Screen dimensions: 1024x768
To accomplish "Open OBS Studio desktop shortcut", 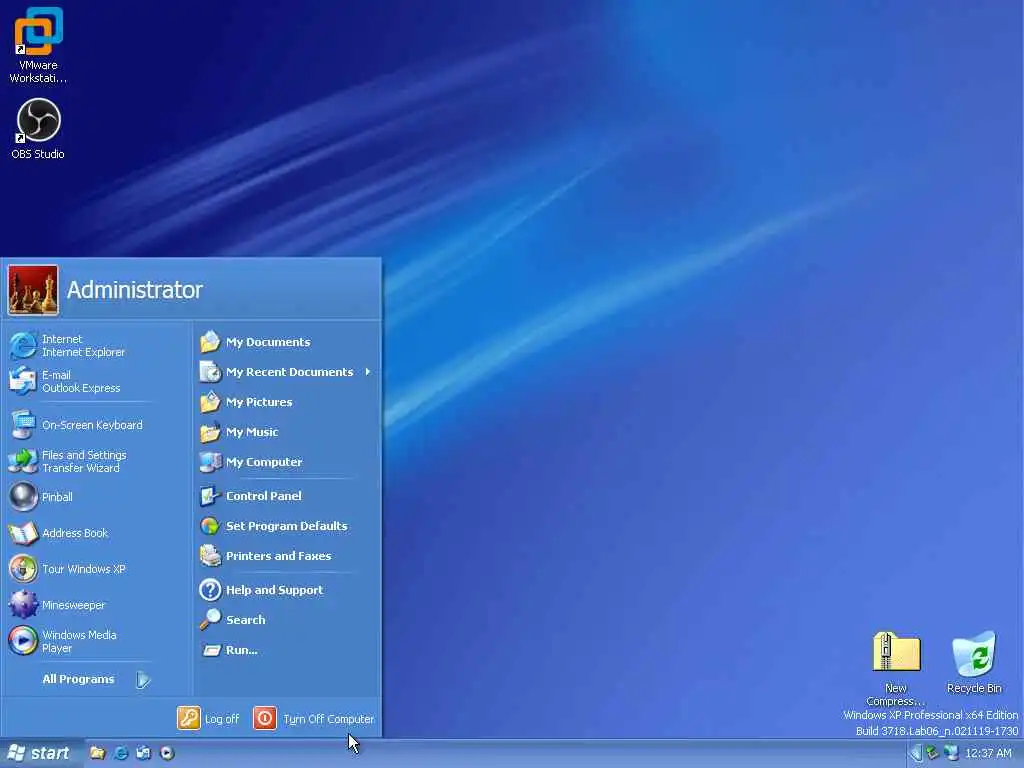I will (38, 129).
